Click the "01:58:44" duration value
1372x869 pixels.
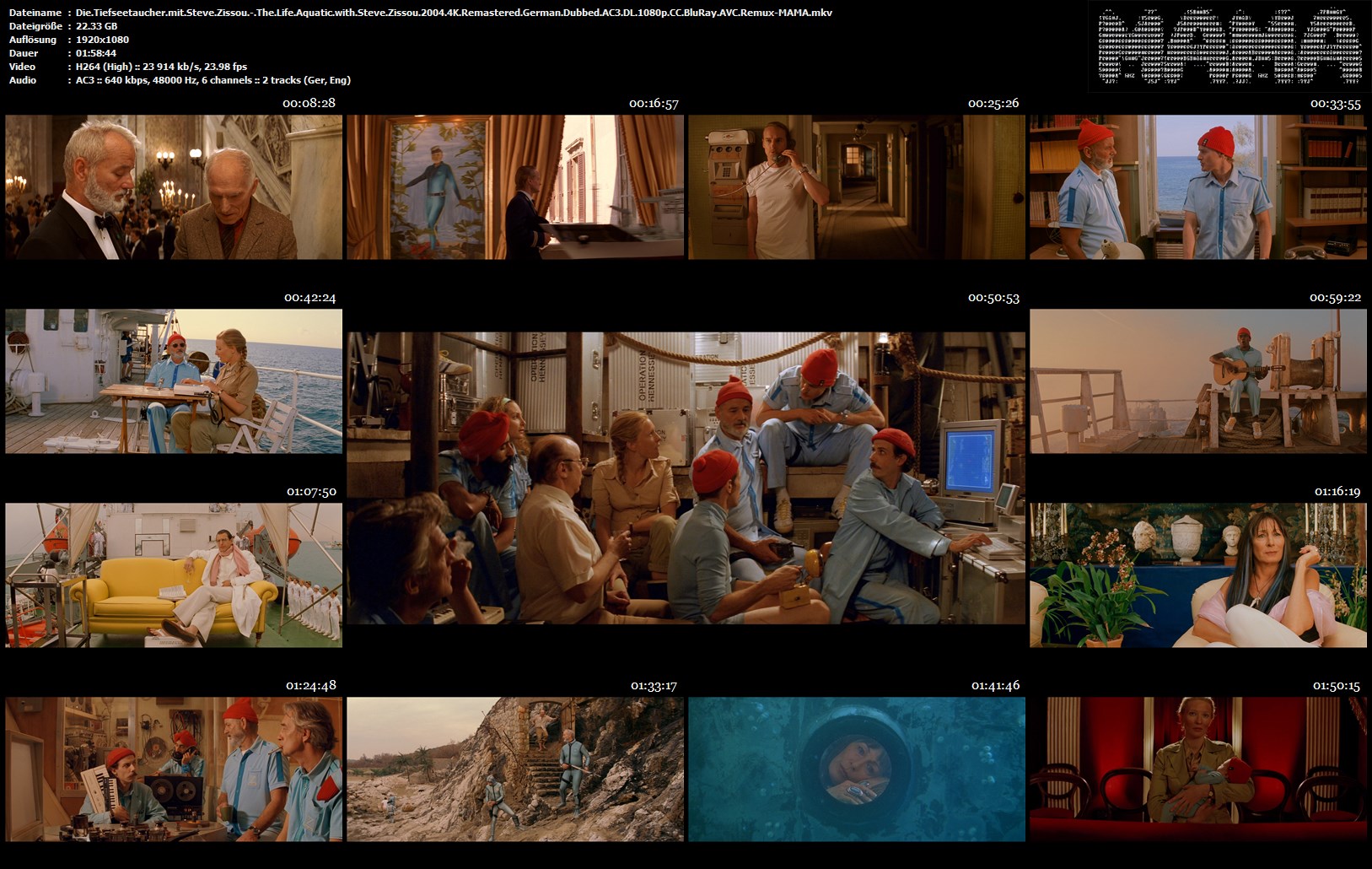click(x=96, y=53)
